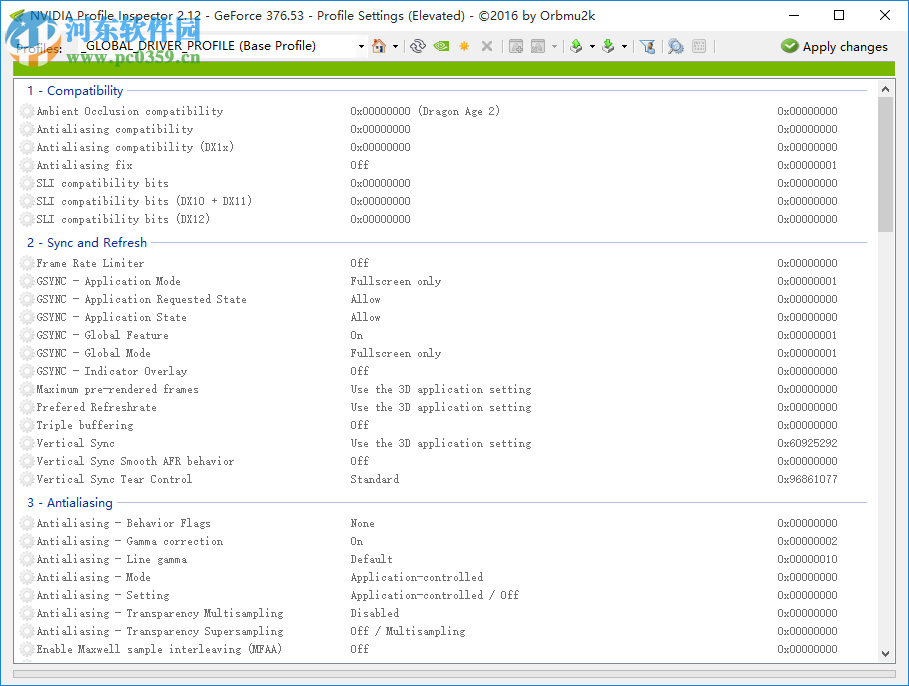Collapse the 1 - Compatibility group header
The height and width of the screenshot is (686, 909).
(75, 90)
